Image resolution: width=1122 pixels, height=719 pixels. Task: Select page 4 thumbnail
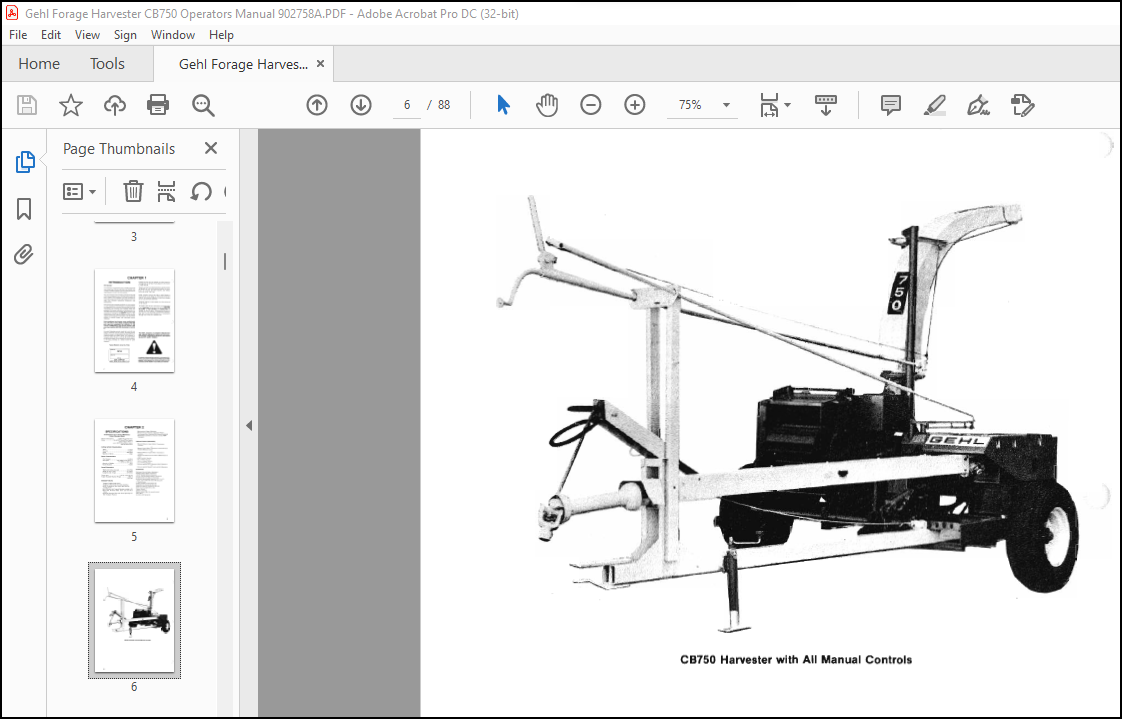(x=135, y=321)
